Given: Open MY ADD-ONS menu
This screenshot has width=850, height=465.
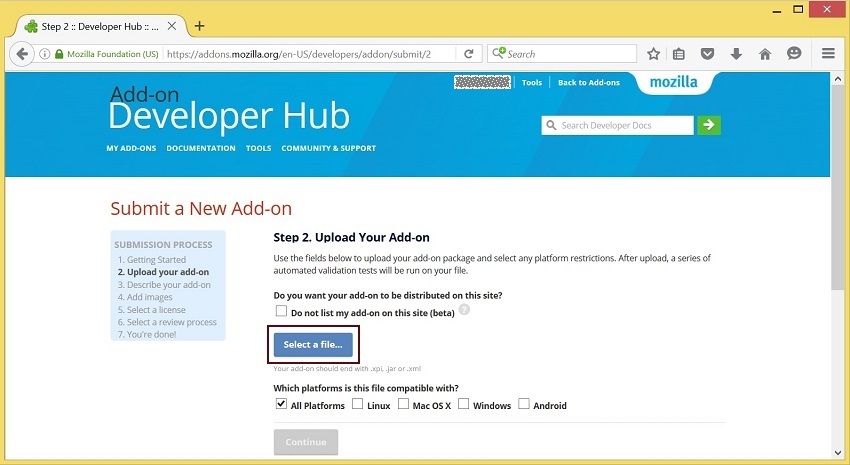Looking at the screenshot, I should pyautogui.click(x=131, y=148).
